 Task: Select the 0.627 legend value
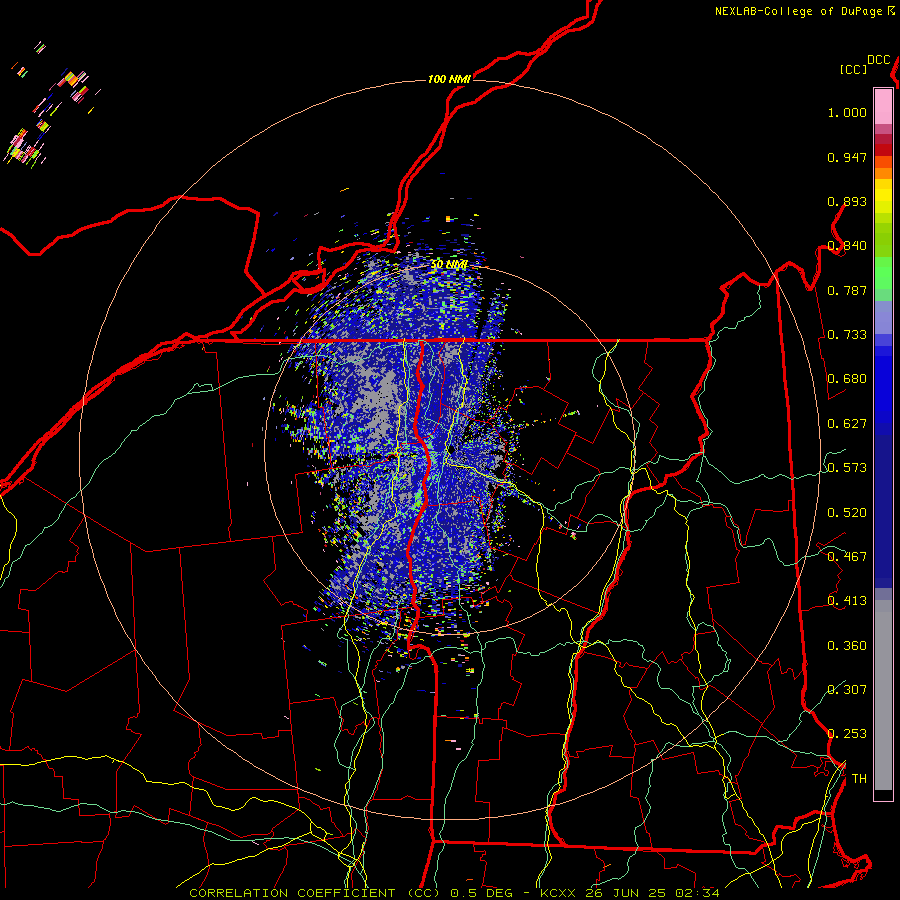click(x=847, y=424)
